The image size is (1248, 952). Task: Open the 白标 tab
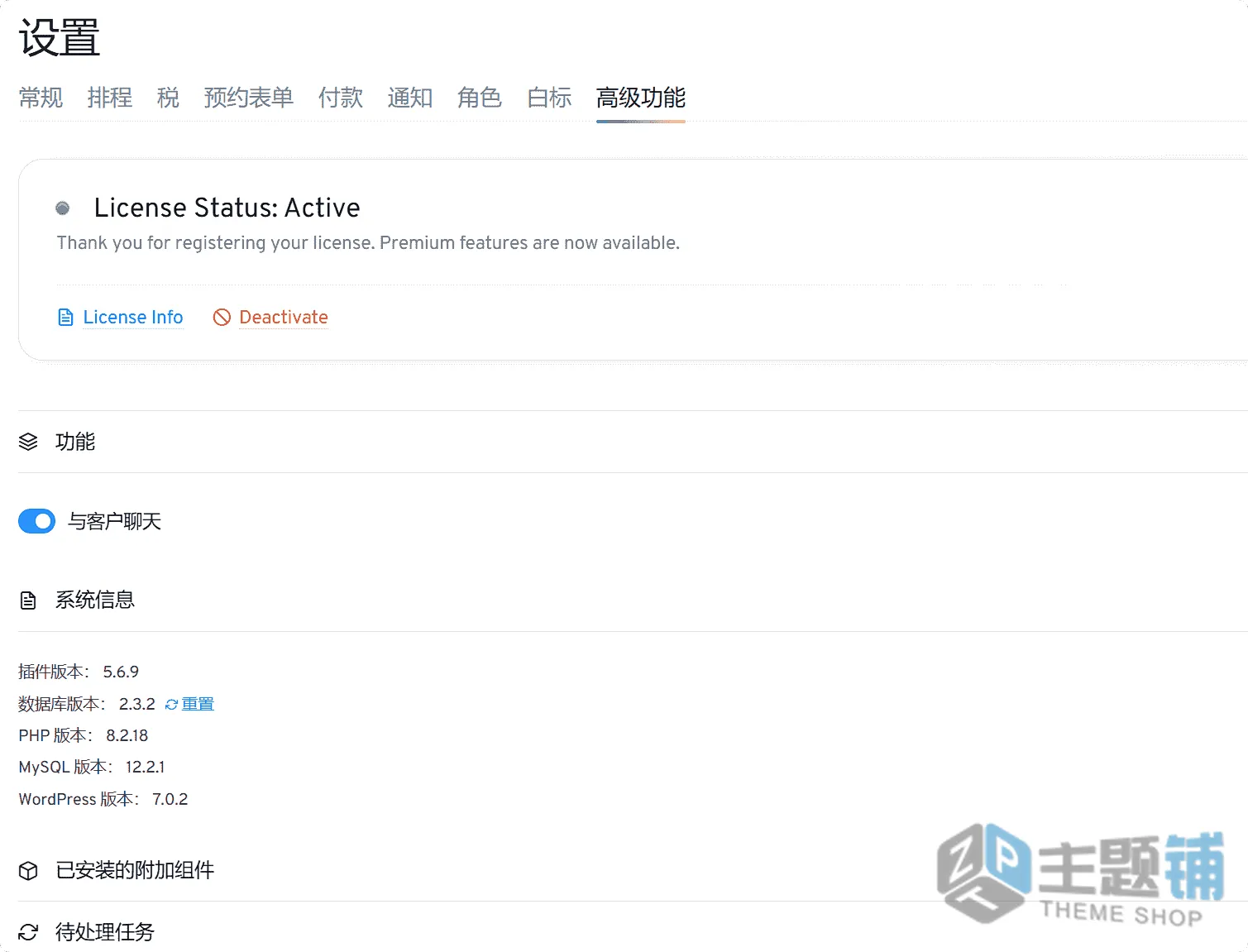click(x=549, y=98)
